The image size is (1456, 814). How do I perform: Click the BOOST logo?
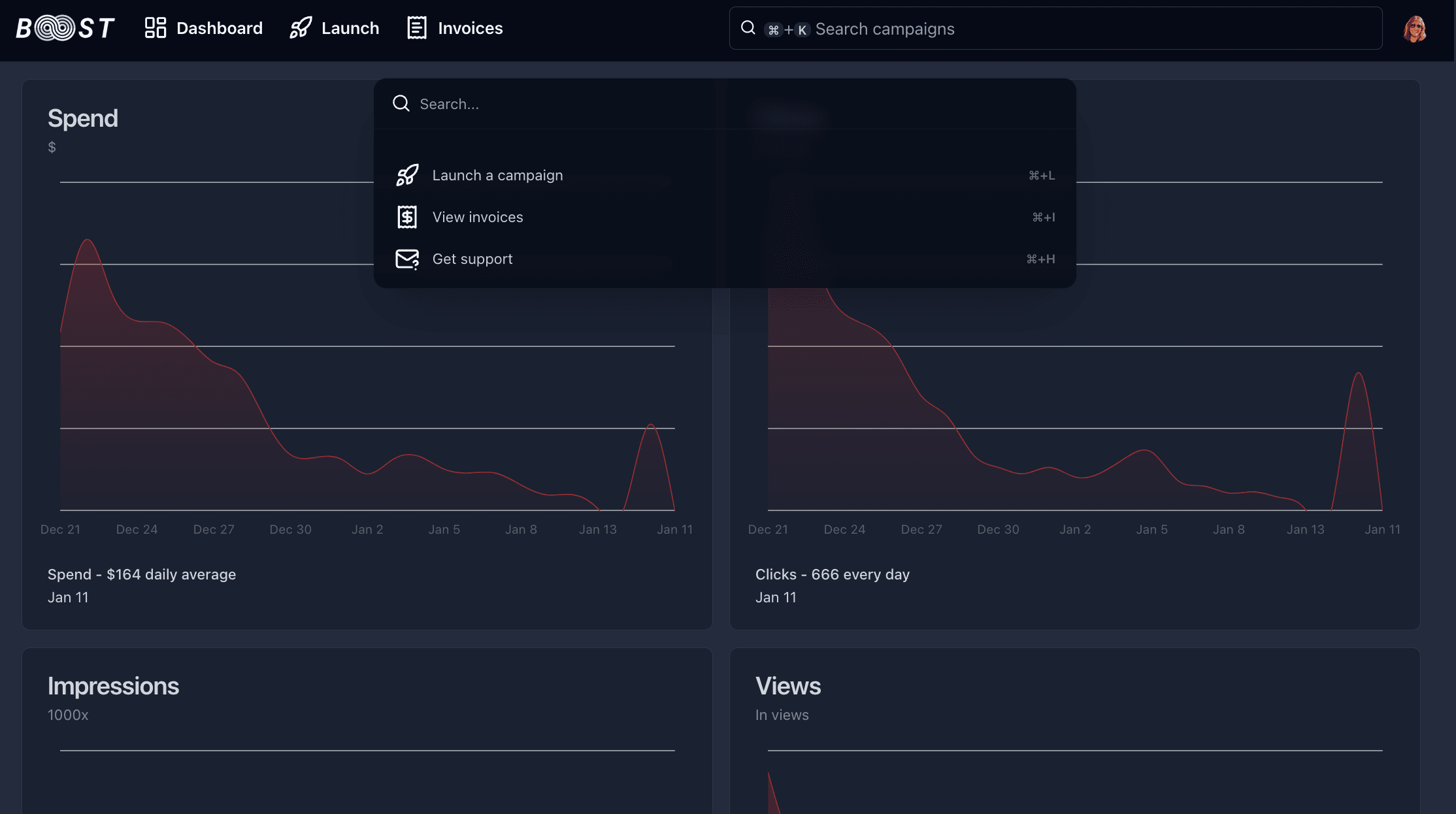[65, 27]
